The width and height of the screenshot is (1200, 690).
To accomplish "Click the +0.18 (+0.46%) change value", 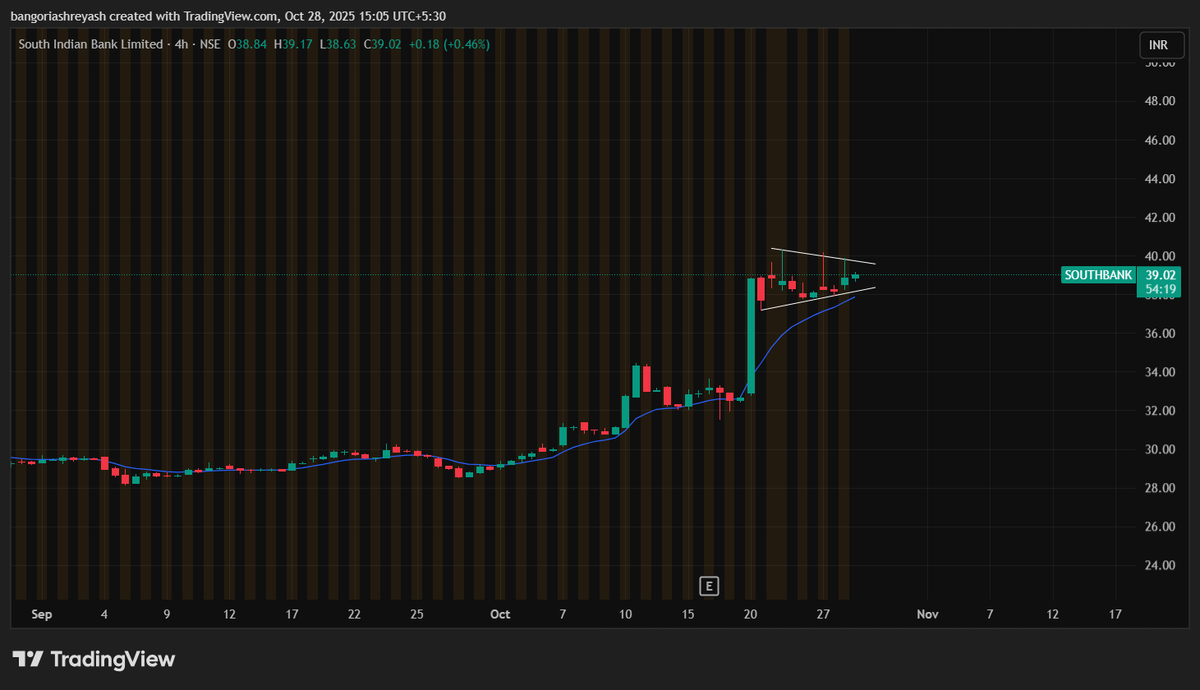I will [449, 44].
